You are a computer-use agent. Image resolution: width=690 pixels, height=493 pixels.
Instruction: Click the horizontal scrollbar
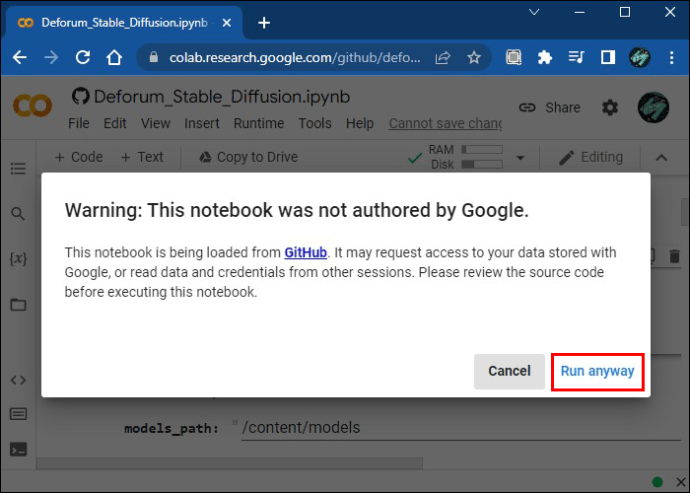230,463
